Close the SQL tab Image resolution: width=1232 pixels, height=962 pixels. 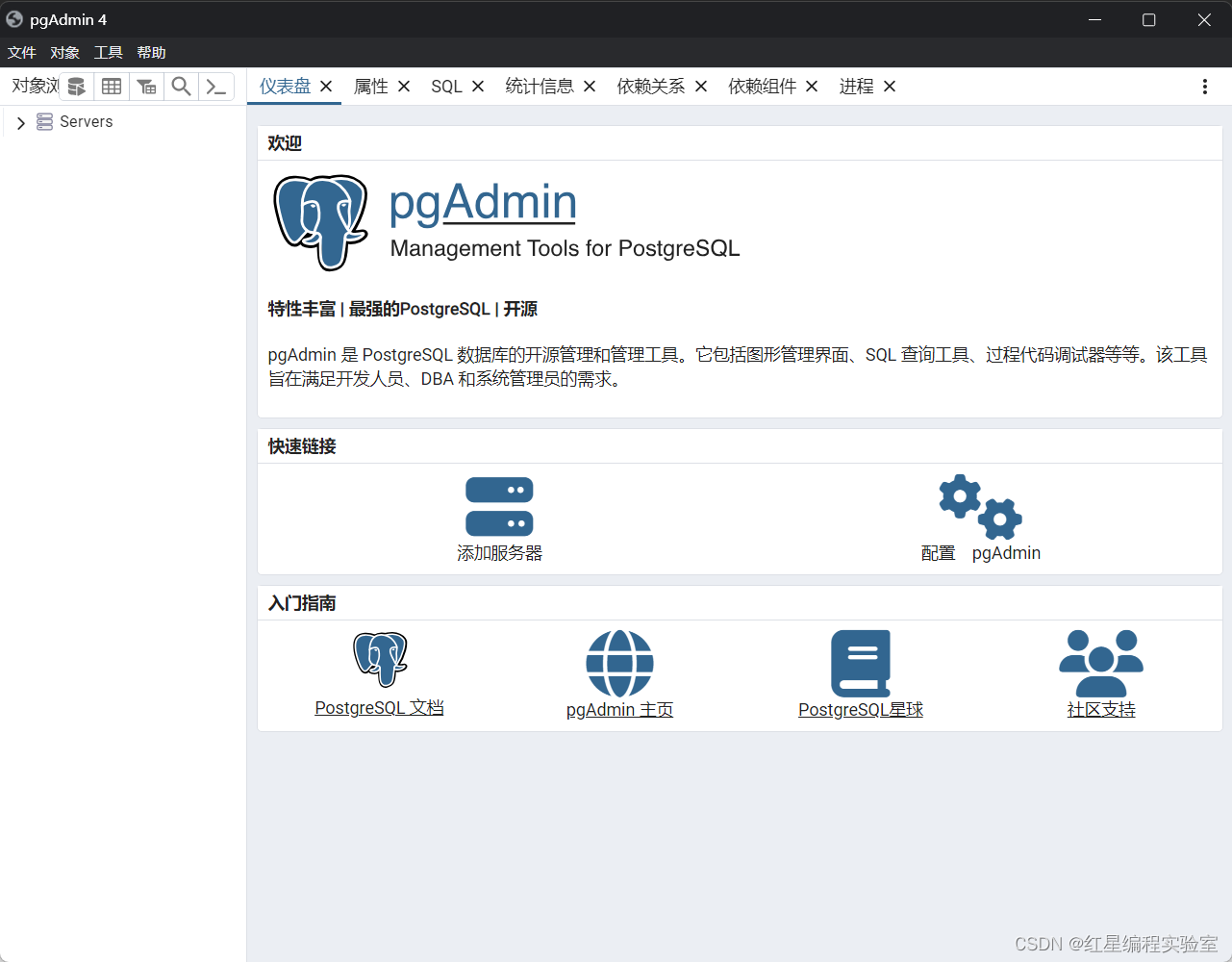(x=478, y=87)
